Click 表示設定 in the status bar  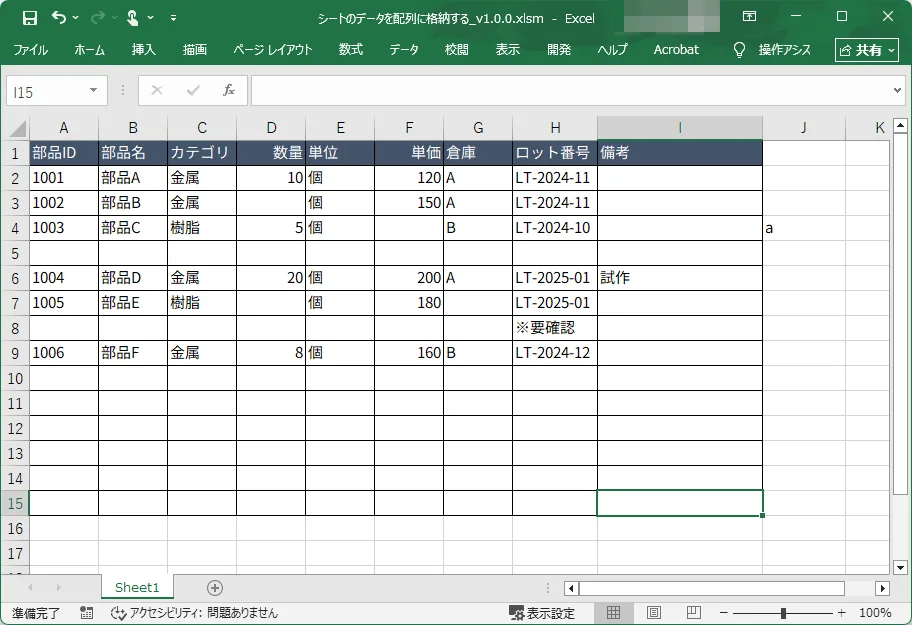coord(542,613)
